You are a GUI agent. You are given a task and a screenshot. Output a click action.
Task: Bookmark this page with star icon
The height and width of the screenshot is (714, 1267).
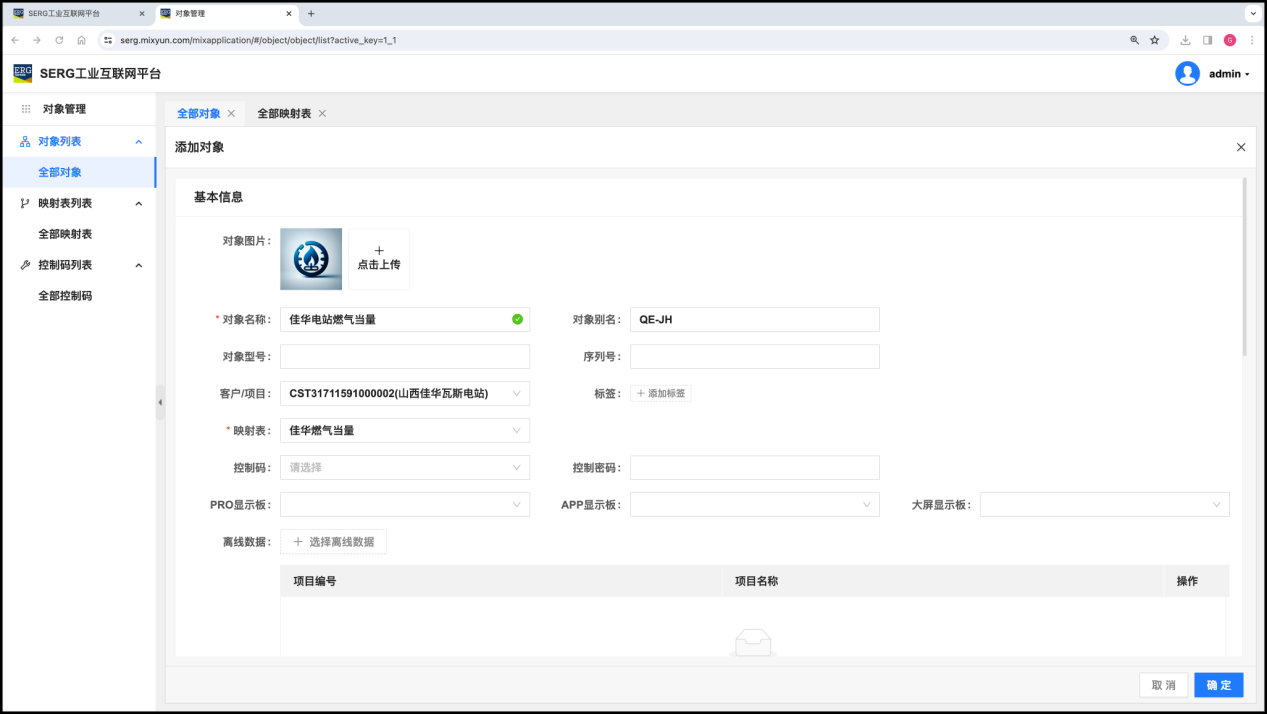[x=1154, y=40]
